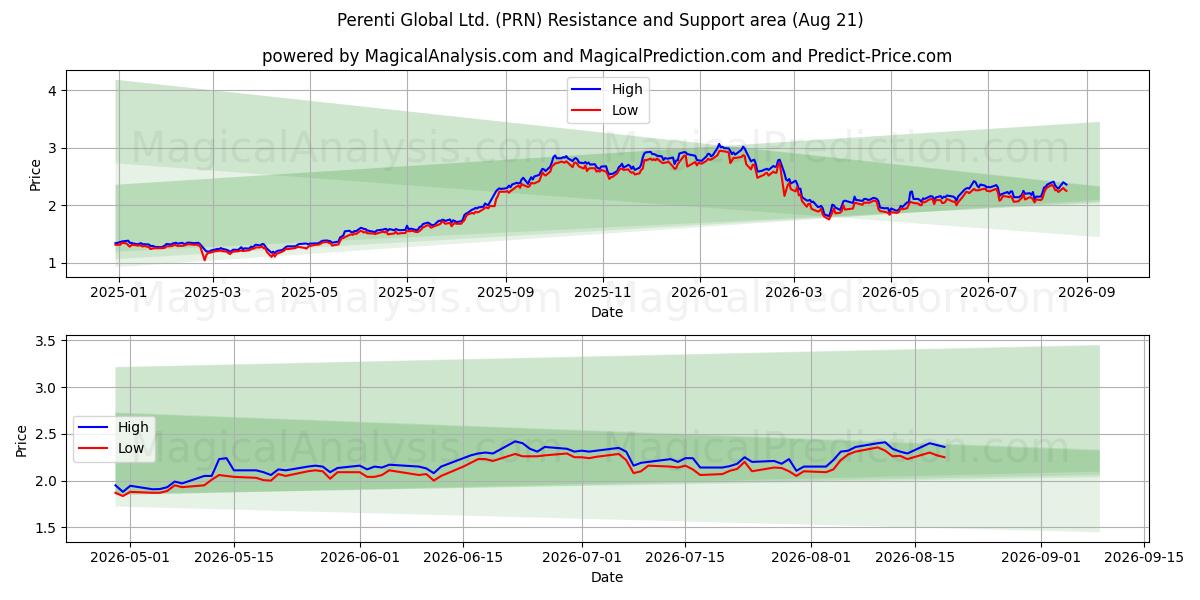Click the '2026-01' x-axis label
Image resolution: width=1200 pixels, height=600 pixels.
[699, 293]
